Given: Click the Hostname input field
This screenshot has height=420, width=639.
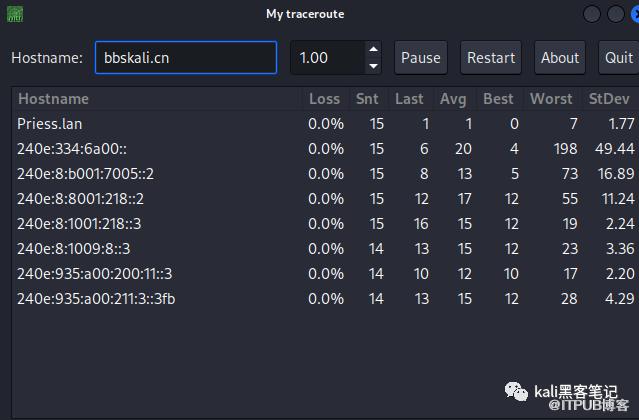Looking at the screenshot, I should 186,58.
